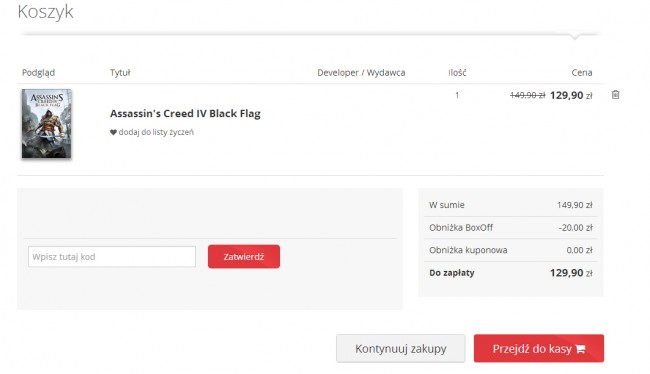Add game via 'dodaj do listy życzeń'
650x374 pixels.
click(156, 132)
